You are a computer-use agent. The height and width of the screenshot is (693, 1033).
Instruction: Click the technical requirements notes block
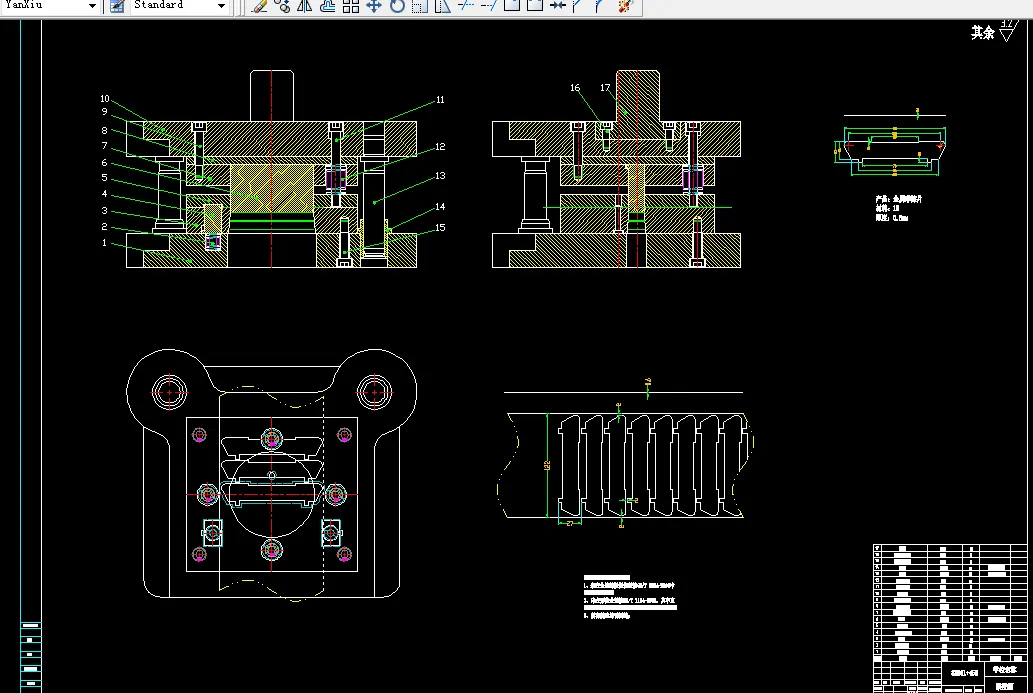630,597
